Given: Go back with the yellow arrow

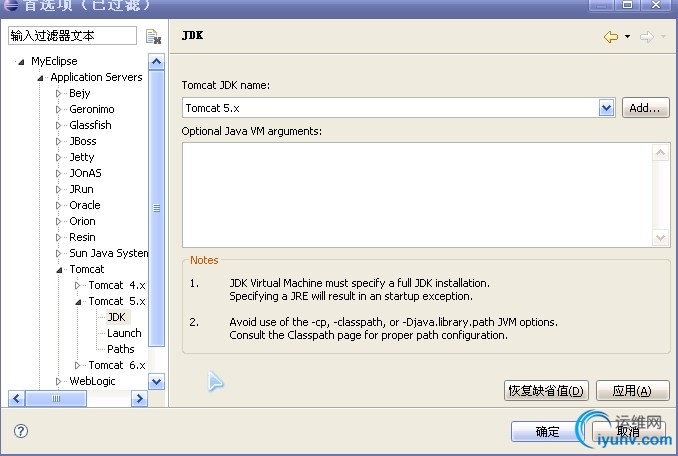Looking at the screenshot, I should pos(611,37).
